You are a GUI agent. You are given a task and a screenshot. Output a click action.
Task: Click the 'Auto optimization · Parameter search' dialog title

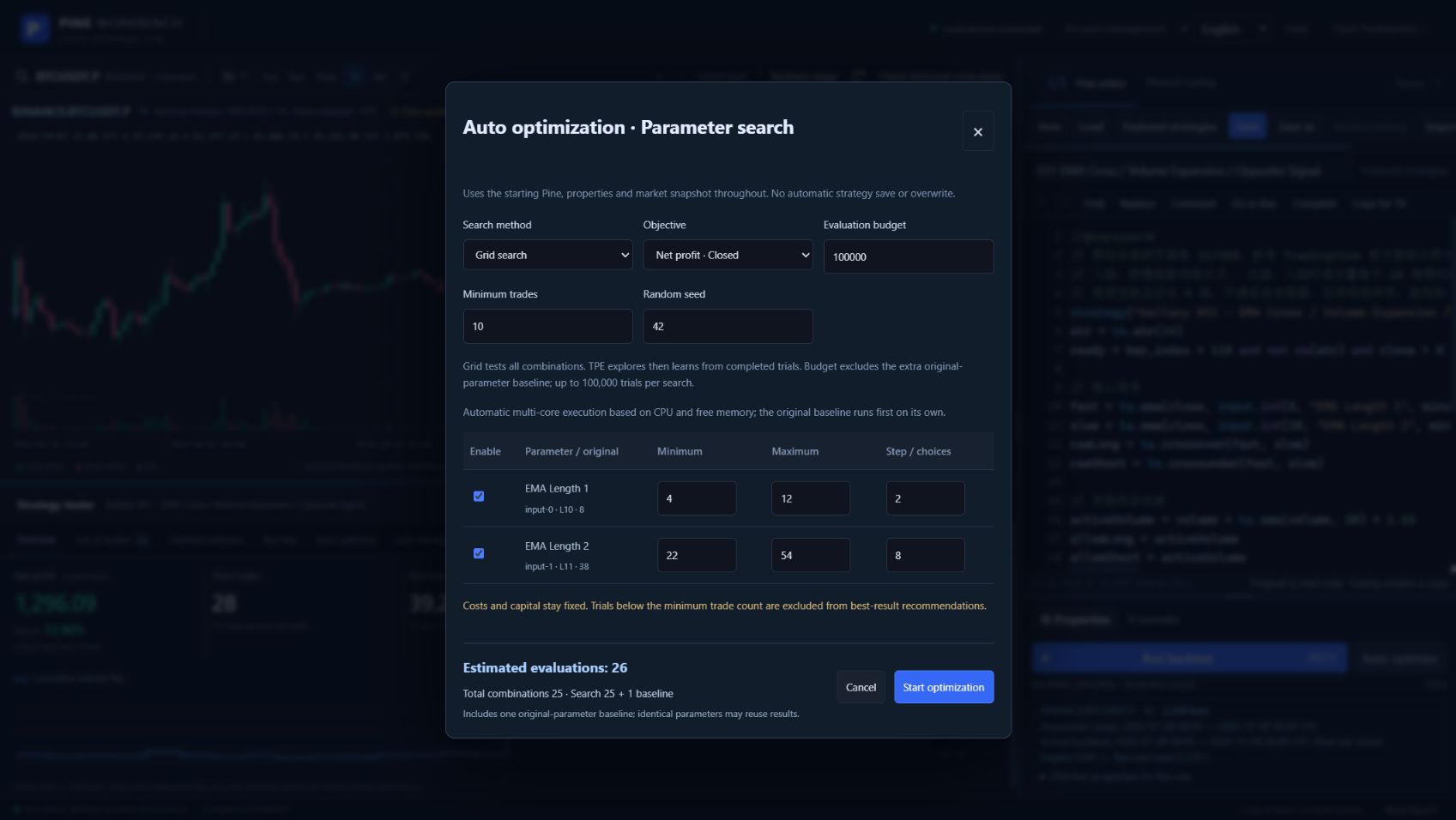point(628,127)
